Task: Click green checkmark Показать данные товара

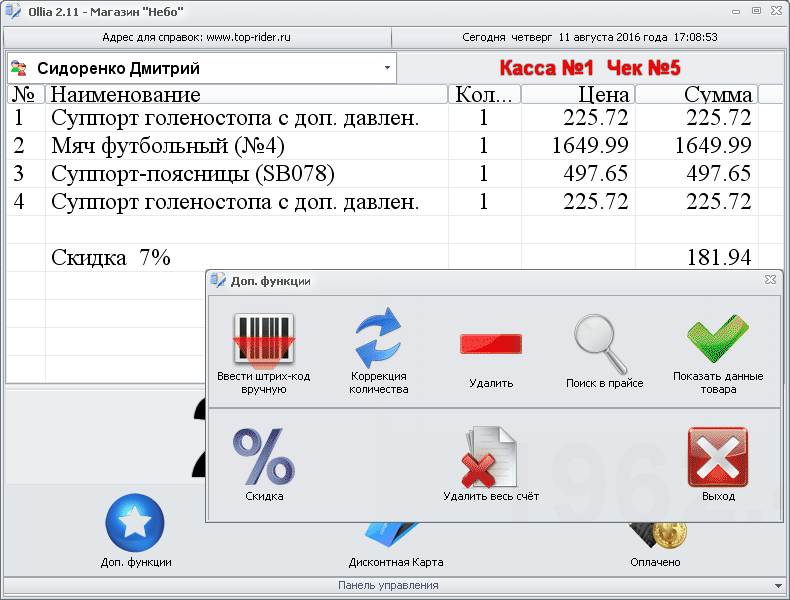Action: (717, 339)
